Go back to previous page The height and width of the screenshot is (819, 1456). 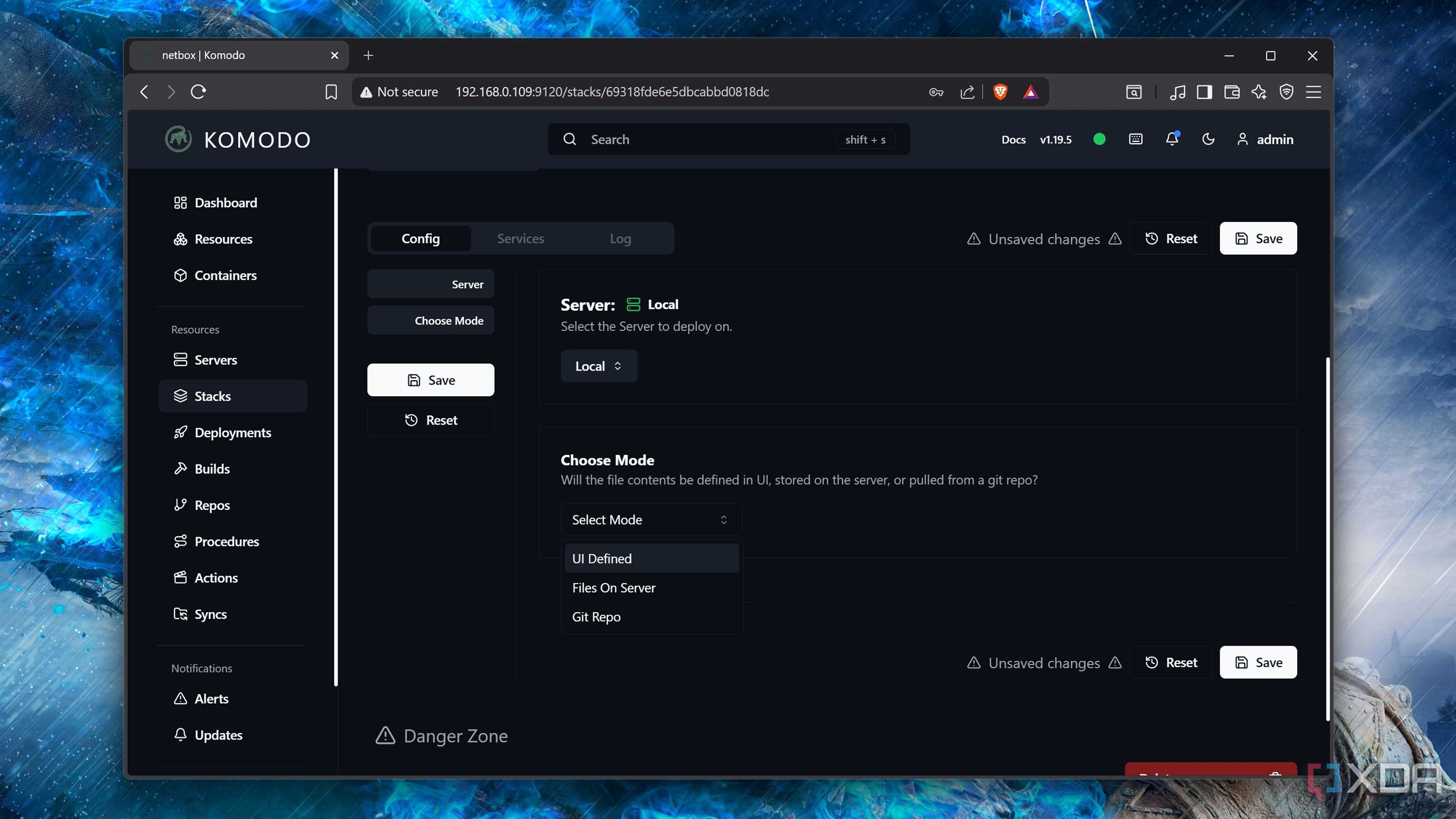pos(144,91)
